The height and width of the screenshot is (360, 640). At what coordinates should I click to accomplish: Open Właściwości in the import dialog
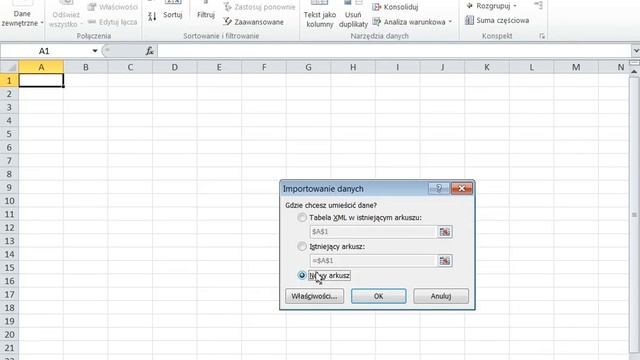coord(314,296)
